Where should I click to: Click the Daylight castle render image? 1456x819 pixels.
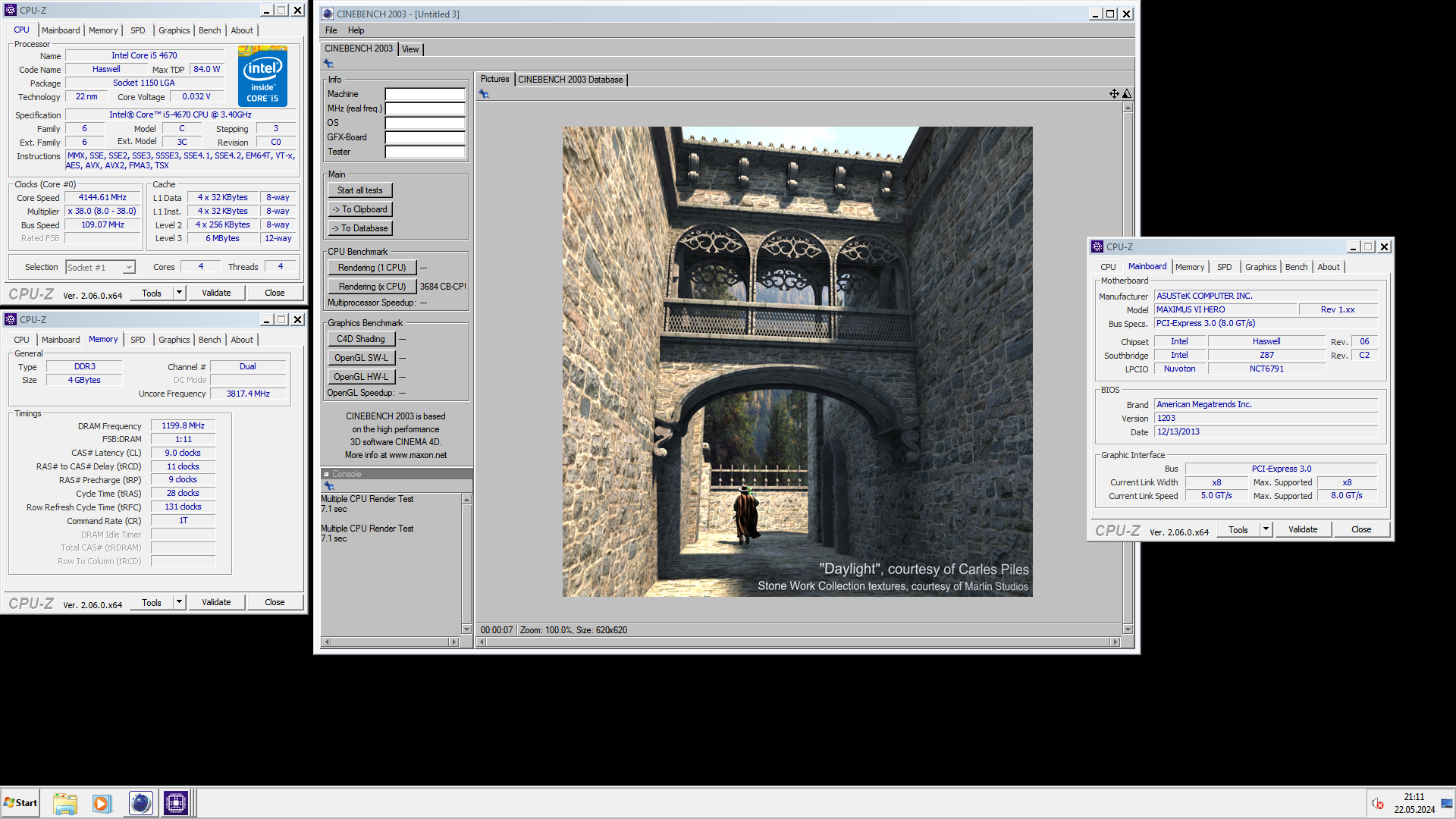point(797,362)
